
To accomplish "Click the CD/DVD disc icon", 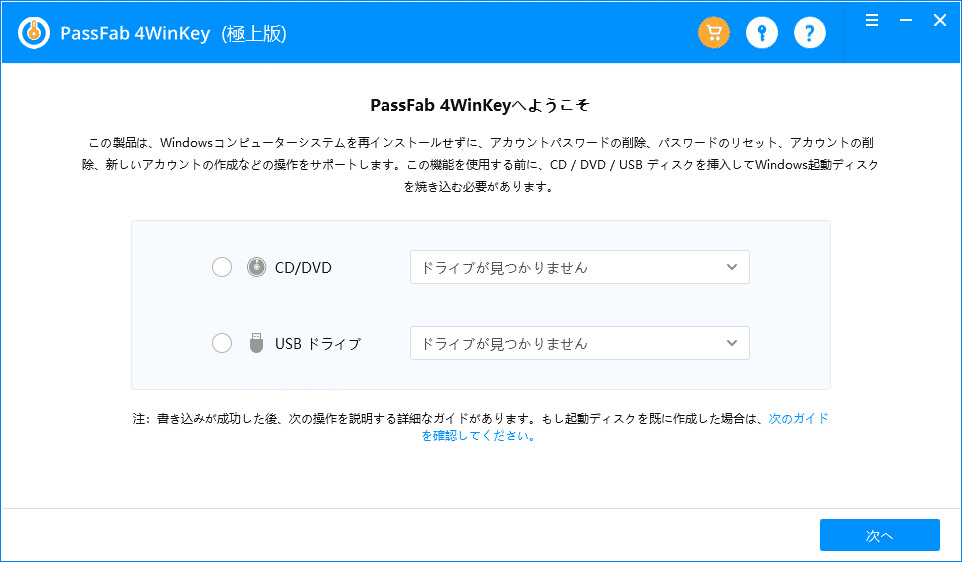I will pyautogui.click(x=257, y=267).
